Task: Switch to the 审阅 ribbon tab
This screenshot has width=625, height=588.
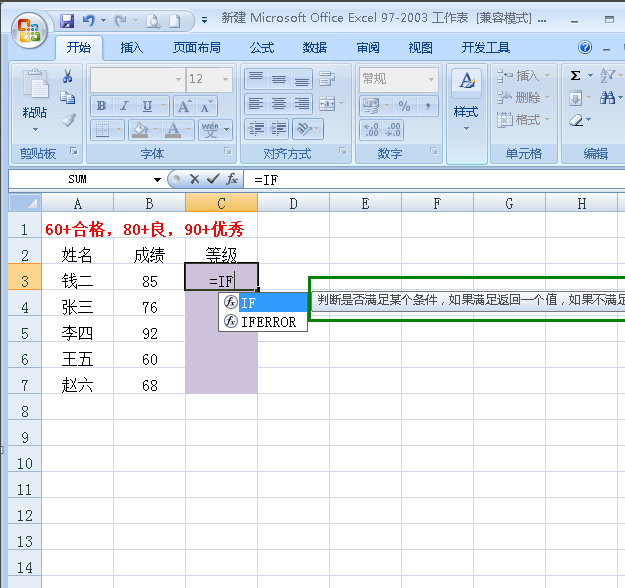Action: tap(368, 48)
